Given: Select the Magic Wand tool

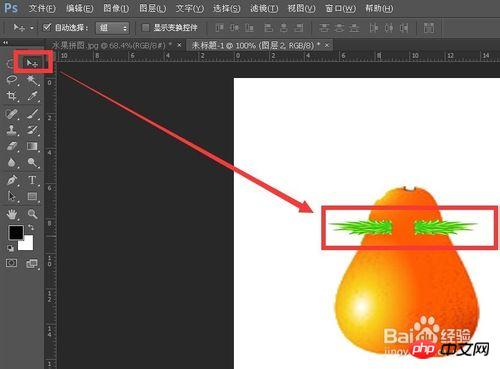Looking at the screenshot, I should tap(32, 80).
